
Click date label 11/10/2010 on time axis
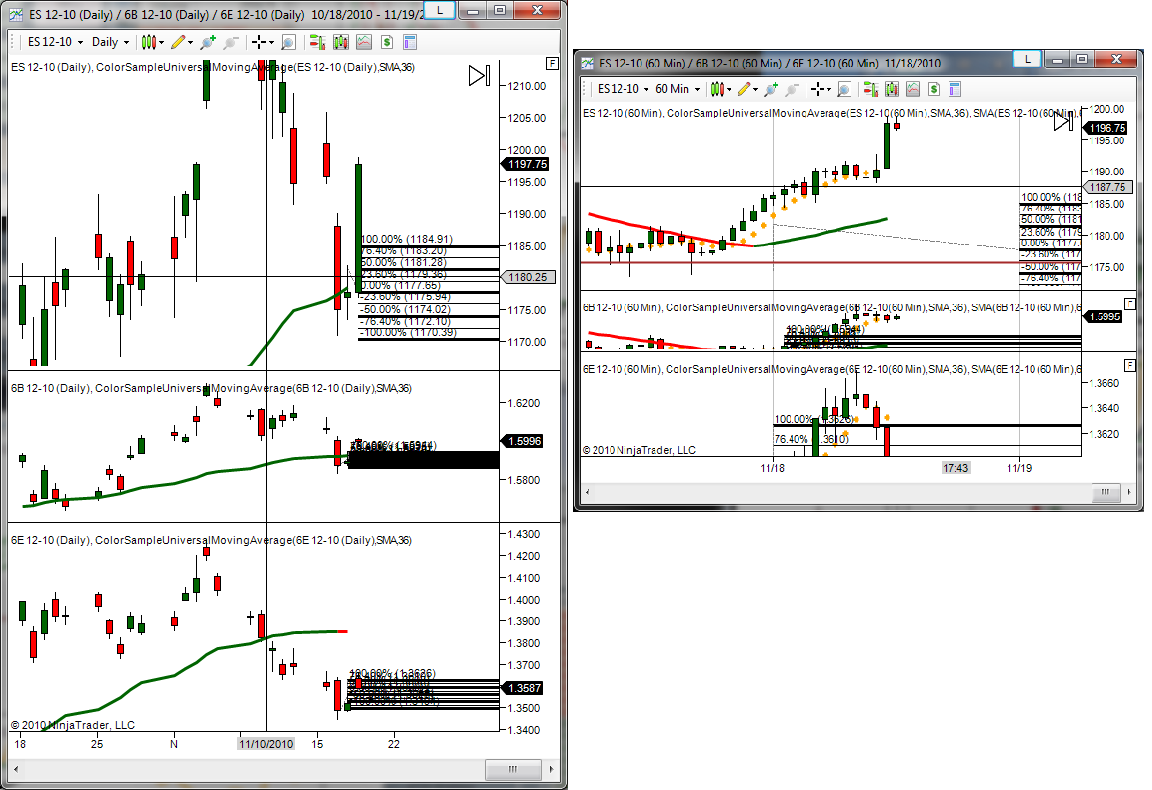tap(266, 744)
